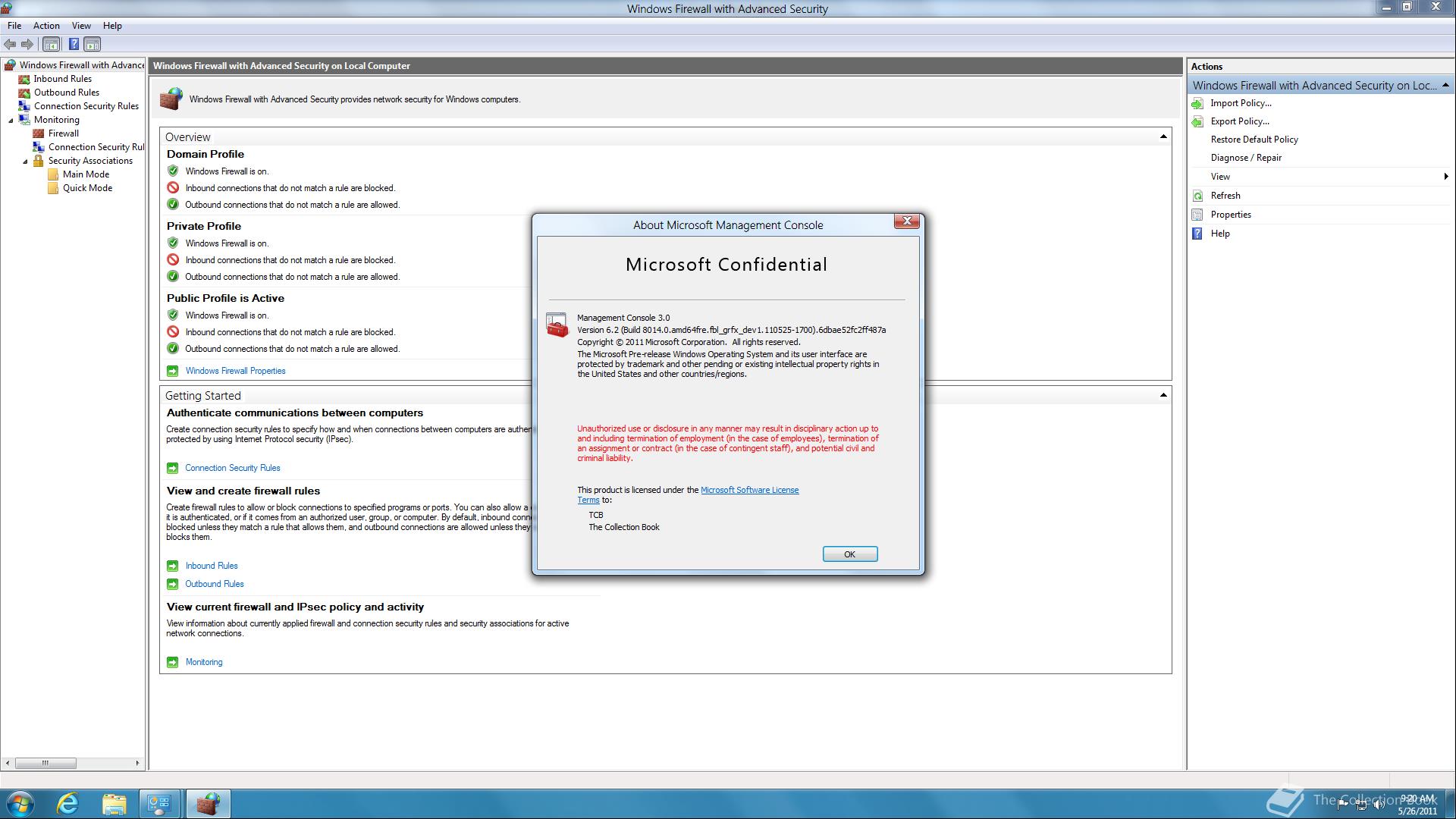Click the Inbound Rules tree icon
1456x819 pixels.
click(x=24, y=79)
